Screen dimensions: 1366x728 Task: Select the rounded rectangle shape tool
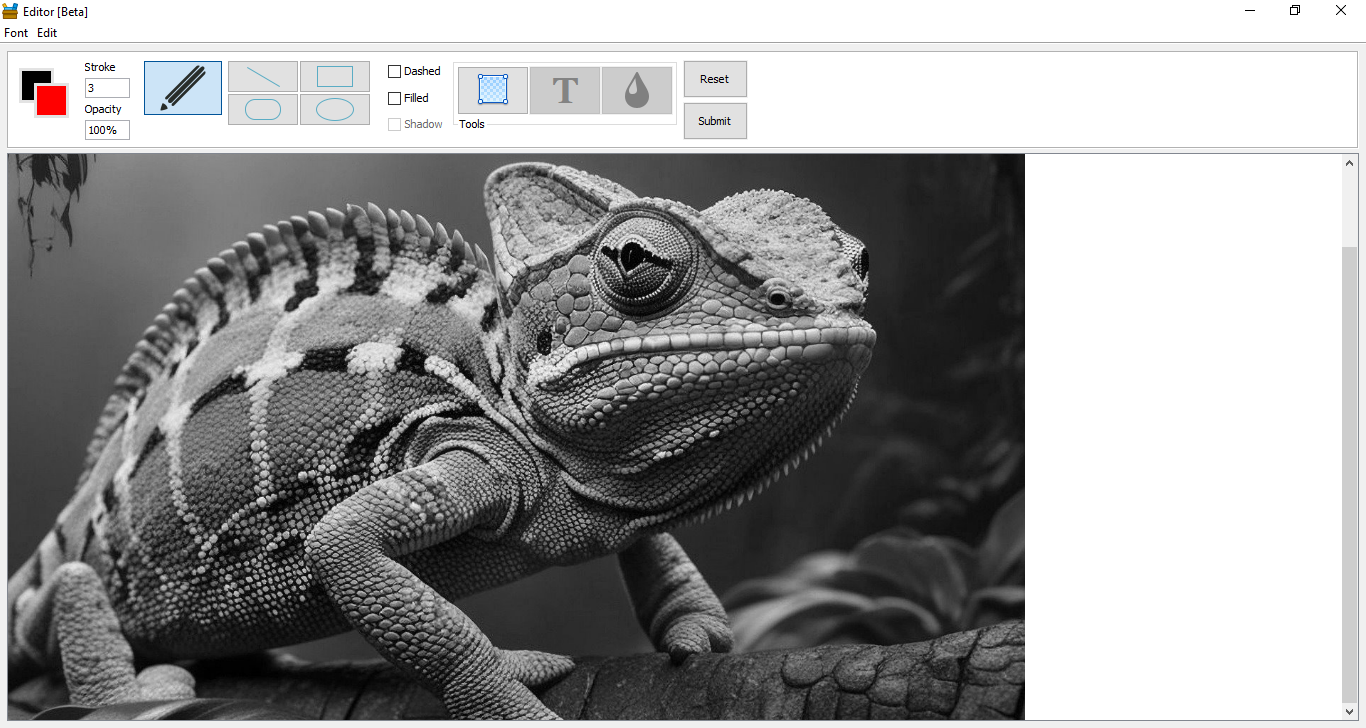pos(263,109)
